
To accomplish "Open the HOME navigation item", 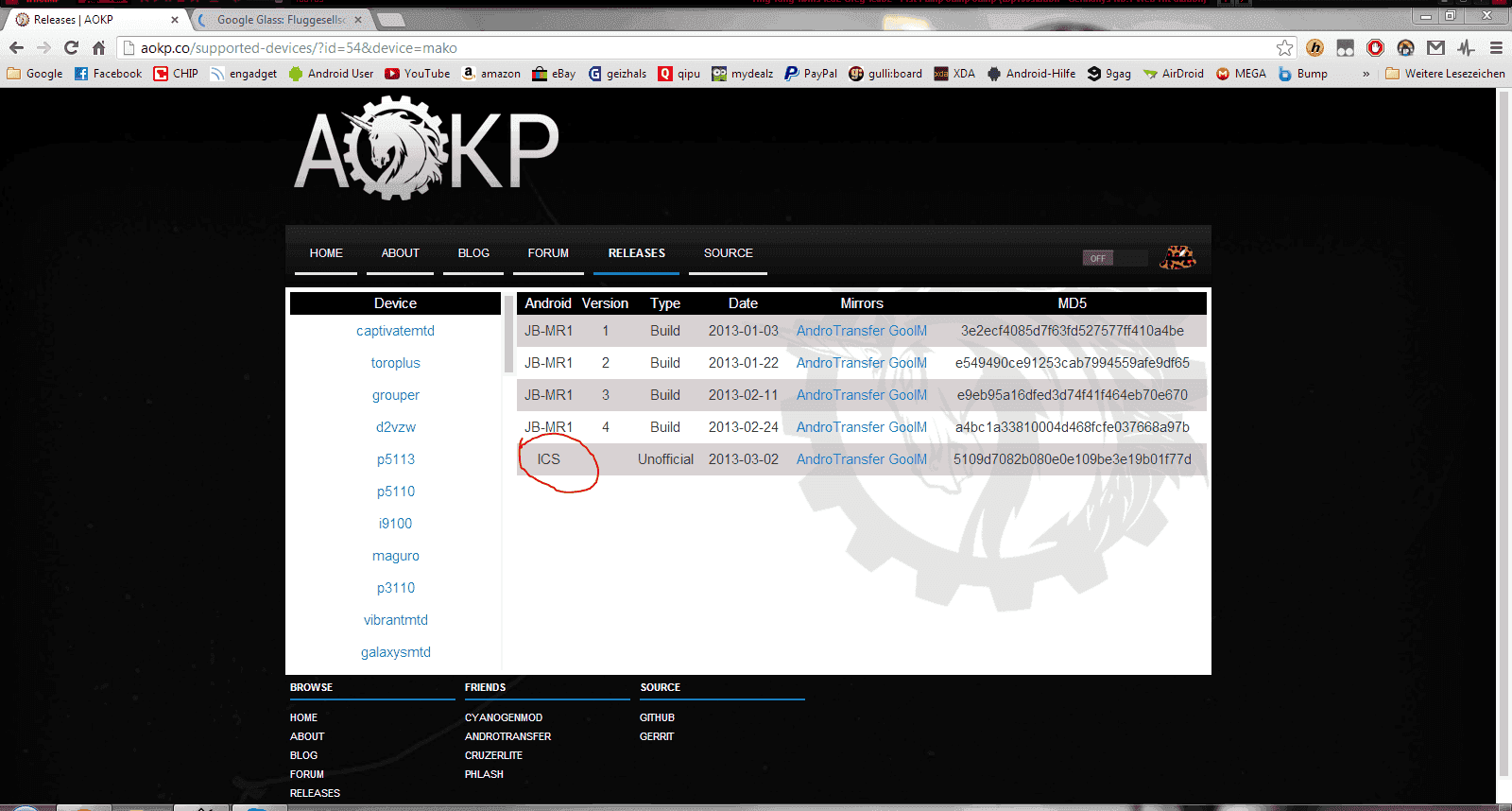I will [326, 253].
